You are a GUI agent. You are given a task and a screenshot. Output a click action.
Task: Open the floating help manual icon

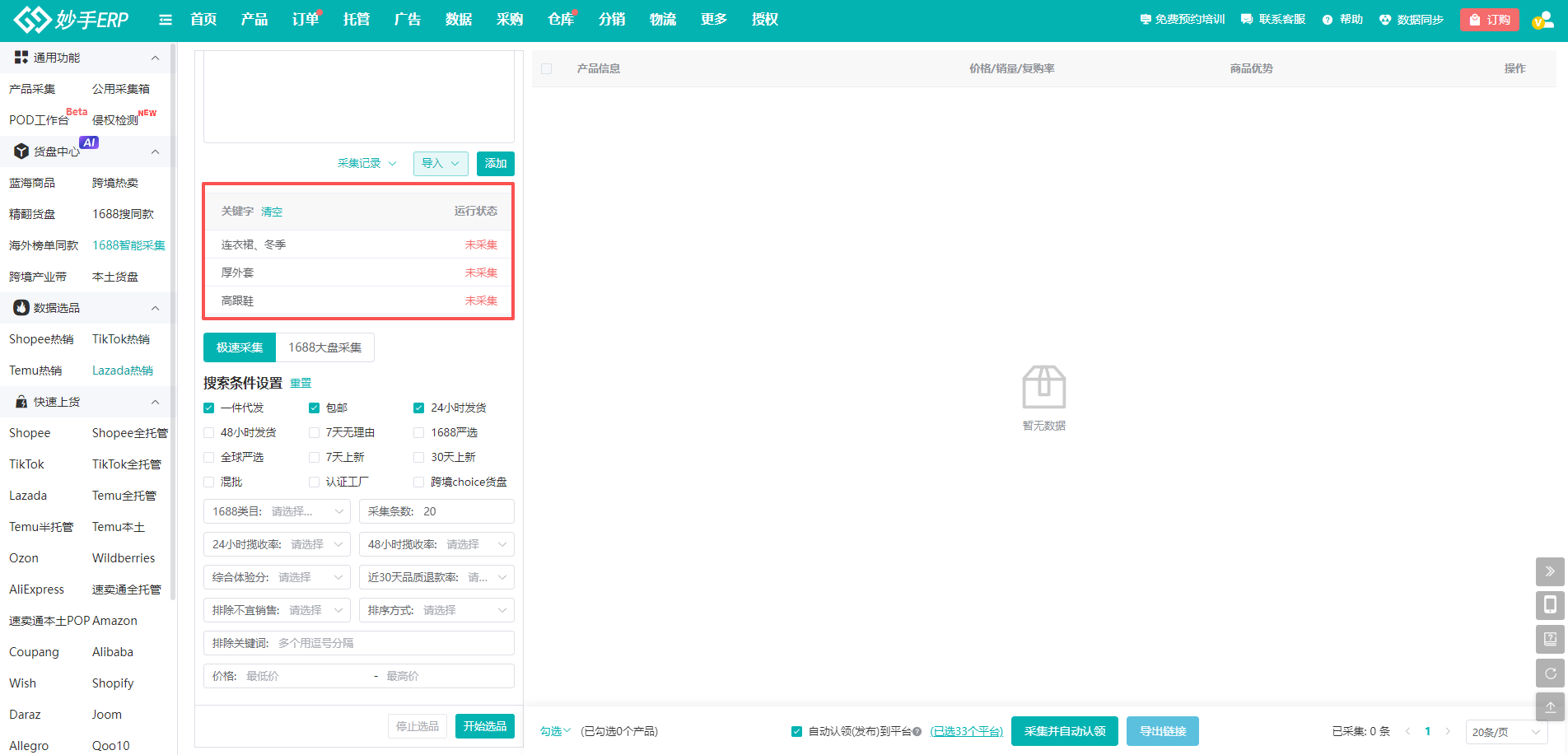tap(1549, 639)
